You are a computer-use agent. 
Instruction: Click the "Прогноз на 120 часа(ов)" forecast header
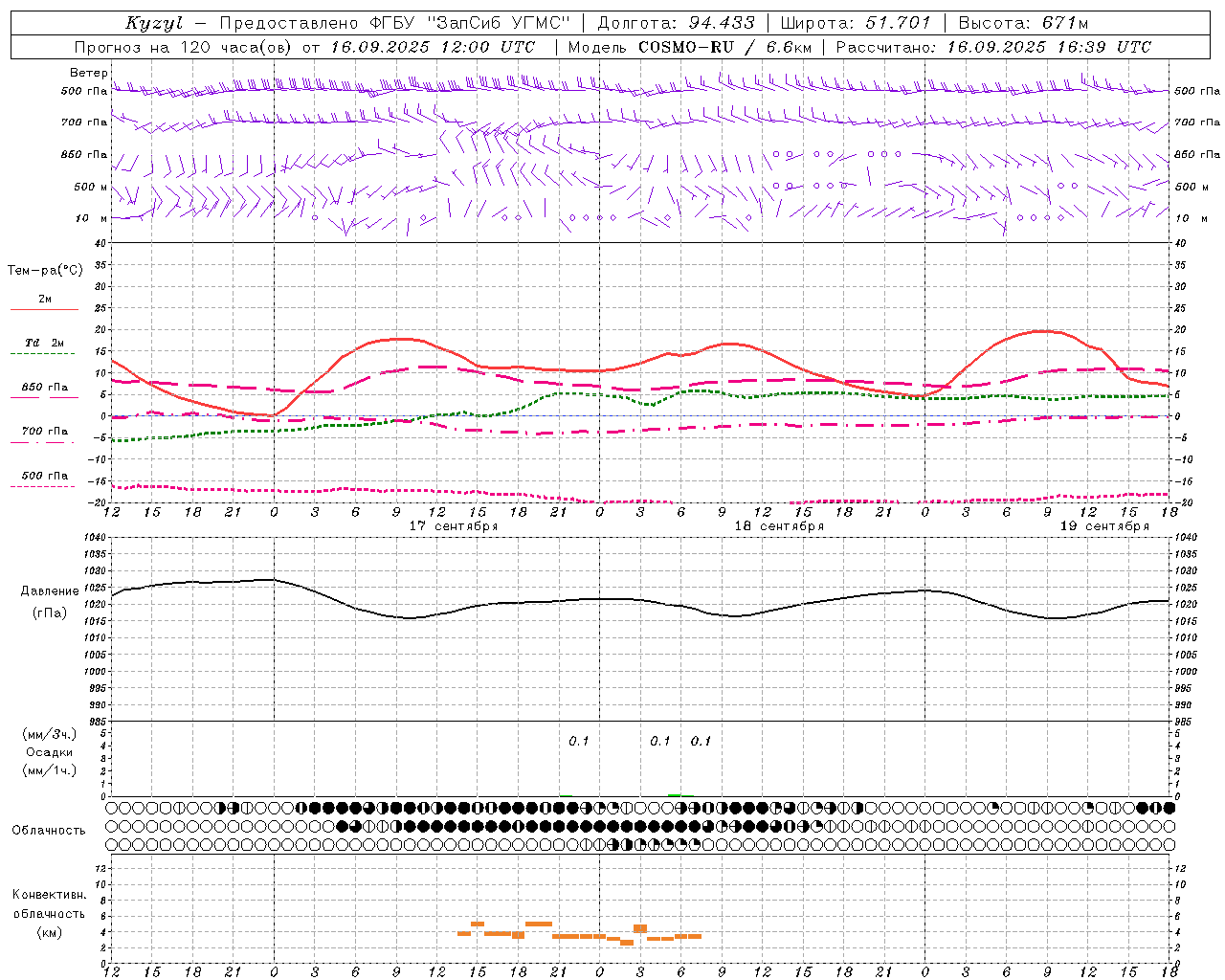tap(185, 47)
